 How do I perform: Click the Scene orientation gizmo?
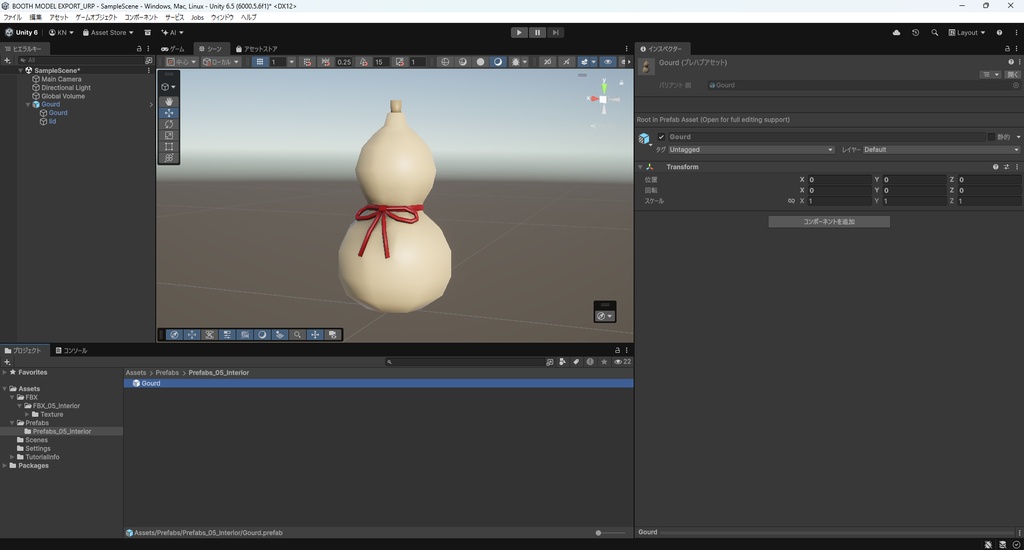[603, 99]
